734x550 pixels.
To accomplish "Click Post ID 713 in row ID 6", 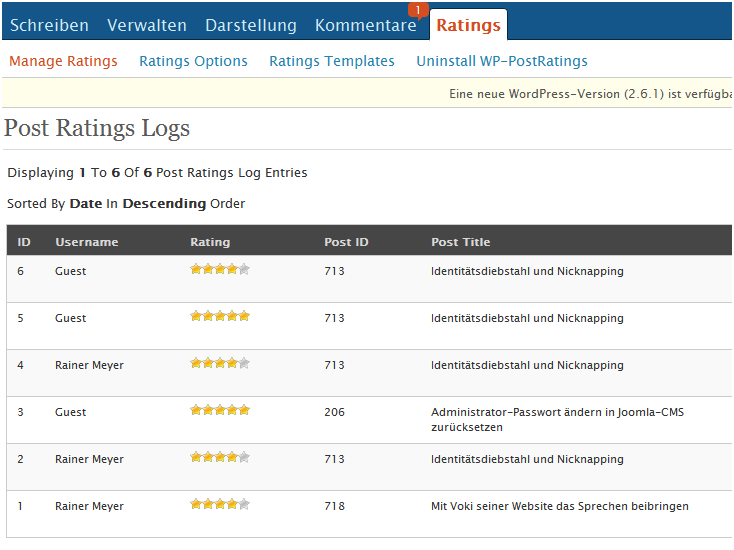I will tap(334, 271).
